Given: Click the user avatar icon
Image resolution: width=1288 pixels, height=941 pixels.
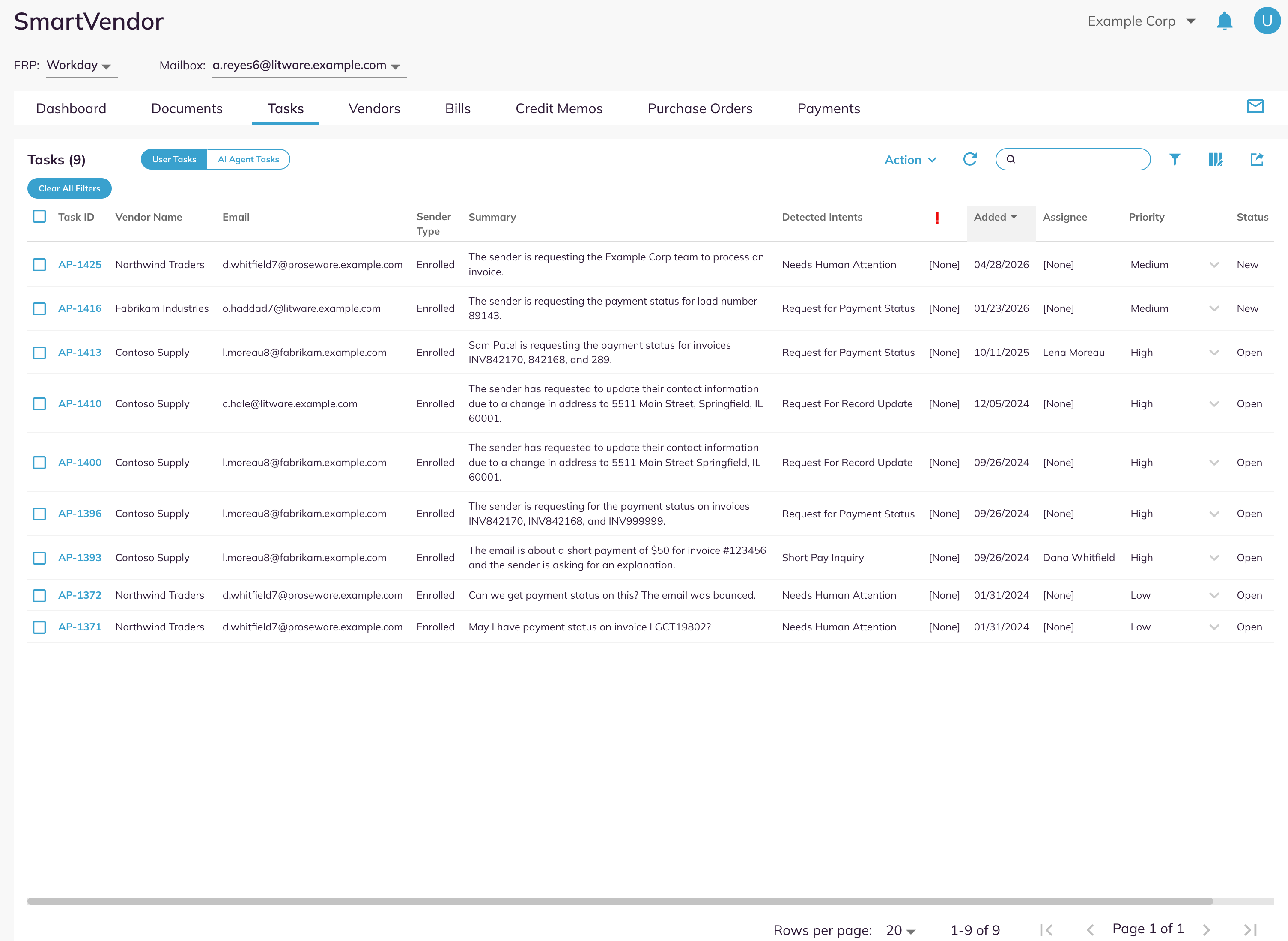Looking at the screenshot, I should pos(1267,21).
